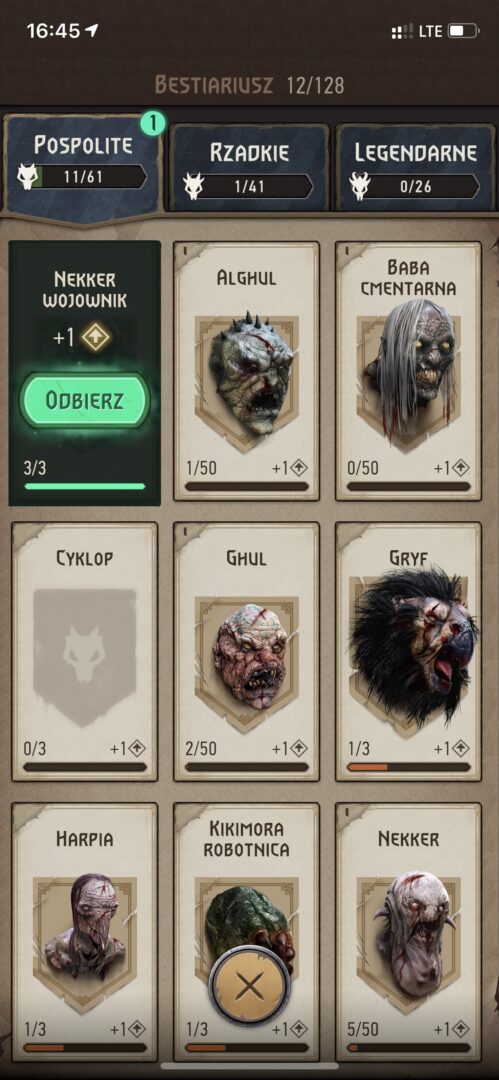Tap the Odbierz reward button
Screen dimensions: 499x1080
[x=84, y=401]
